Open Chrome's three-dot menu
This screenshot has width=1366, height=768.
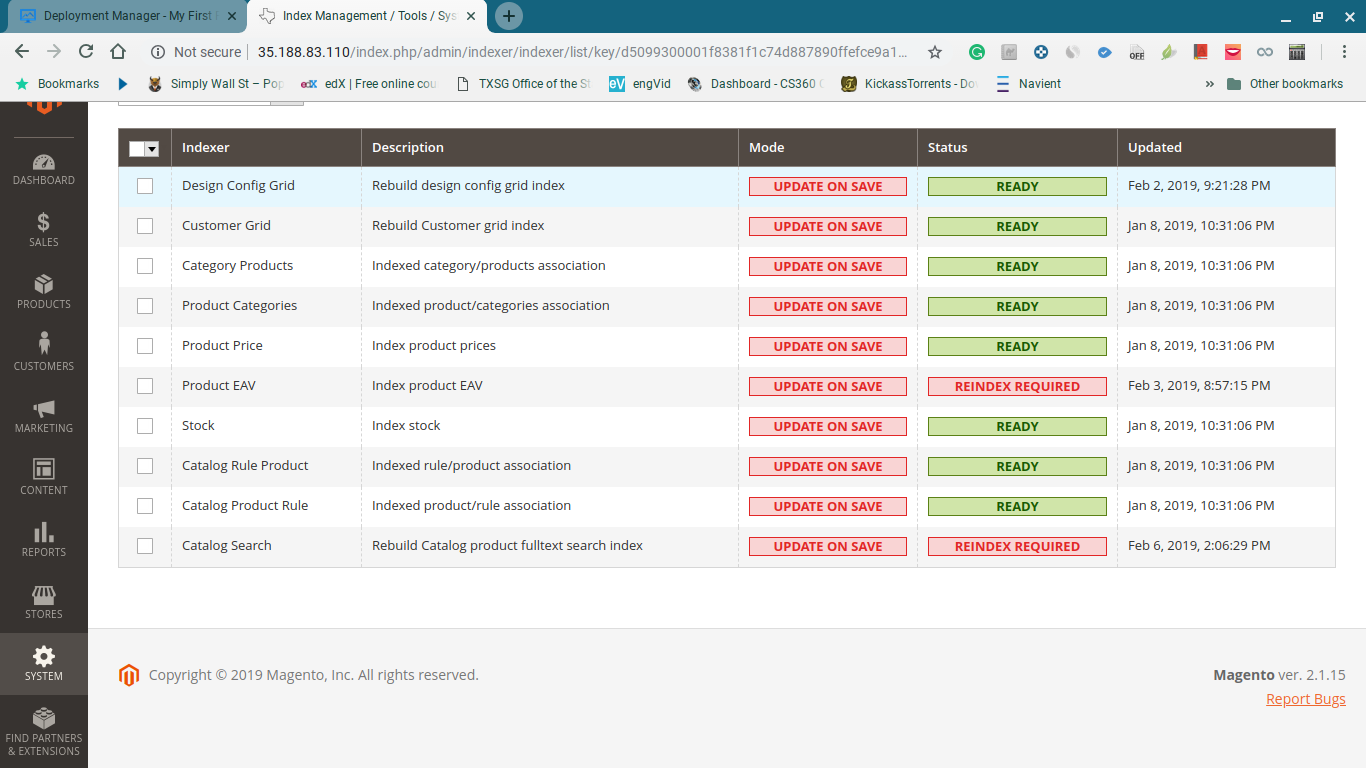(1345, 51)
